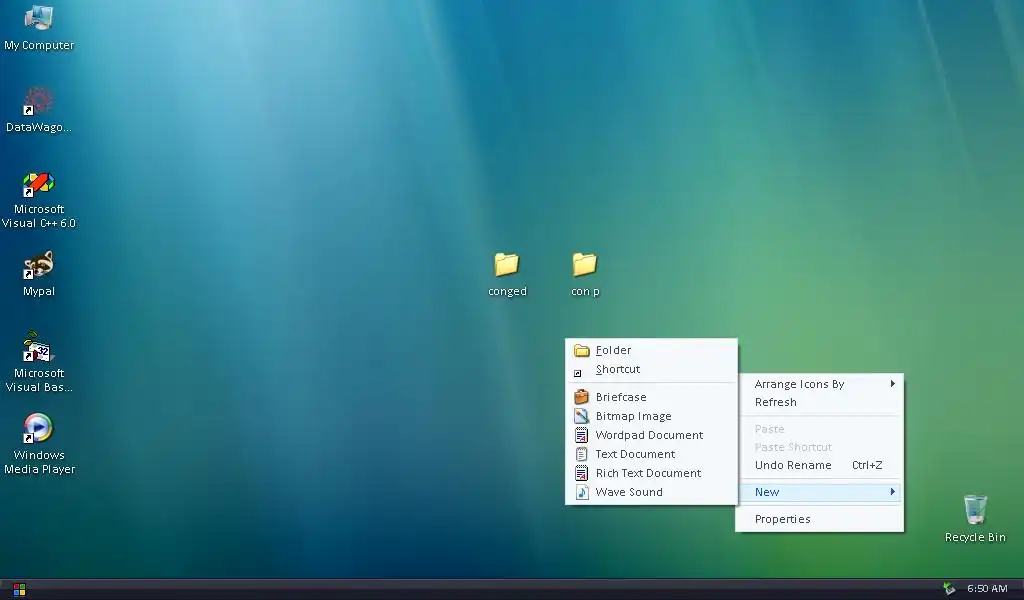Click the clock showing 6:50 AM
Screen dimensions: 1024x600
click(987, 589)
